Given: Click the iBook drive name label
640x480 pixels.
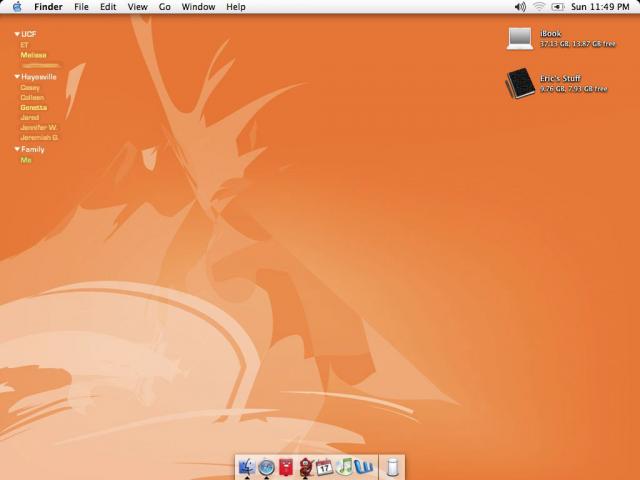Looking at the screenshot, I should (x=551, y=34).
